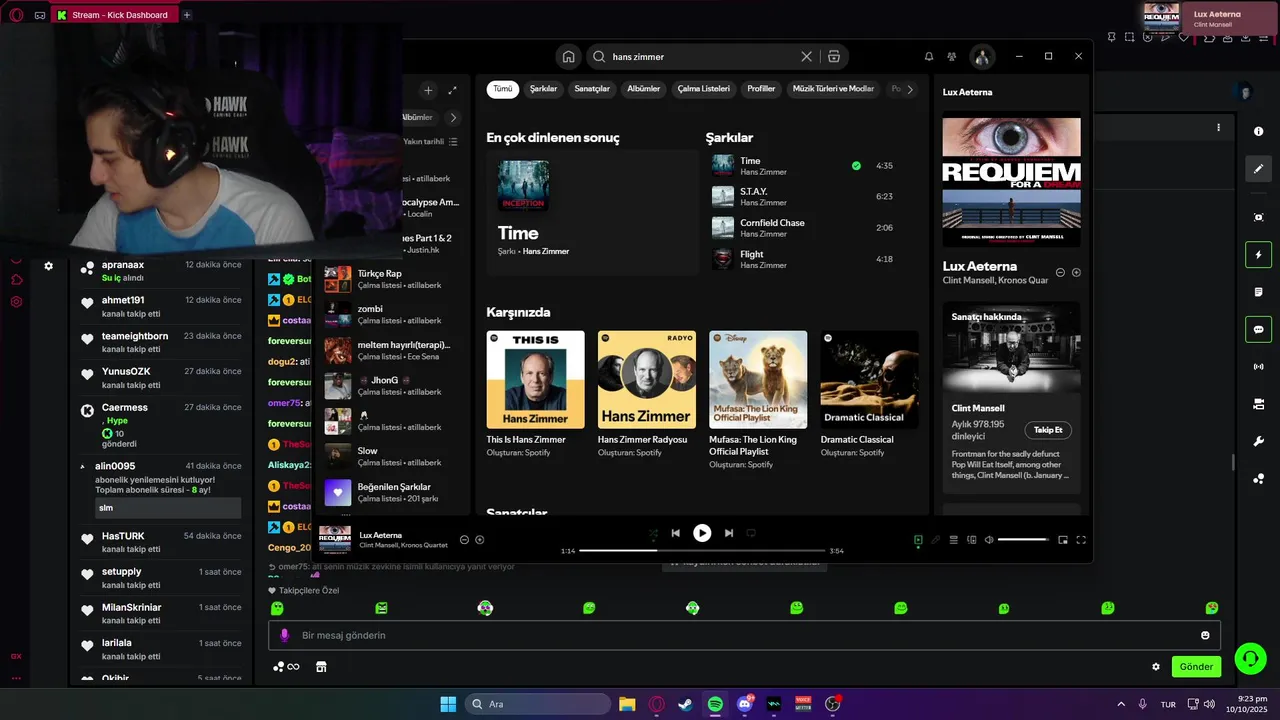Open wrench tools icon in Kick sidebar
The height and width of the screenshot is (720, 1280).
coord(1258,441)
